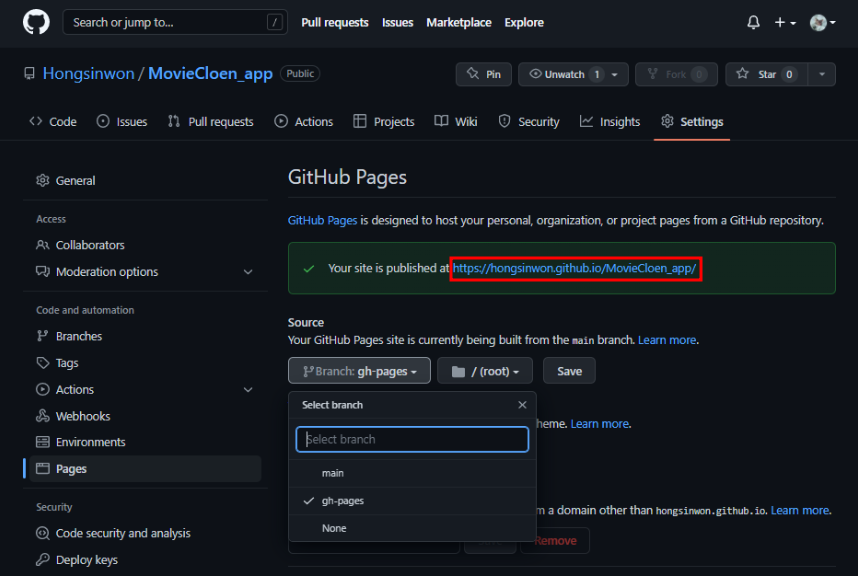
Task: Expand Moderation options chevron
Action: [248, 272]
